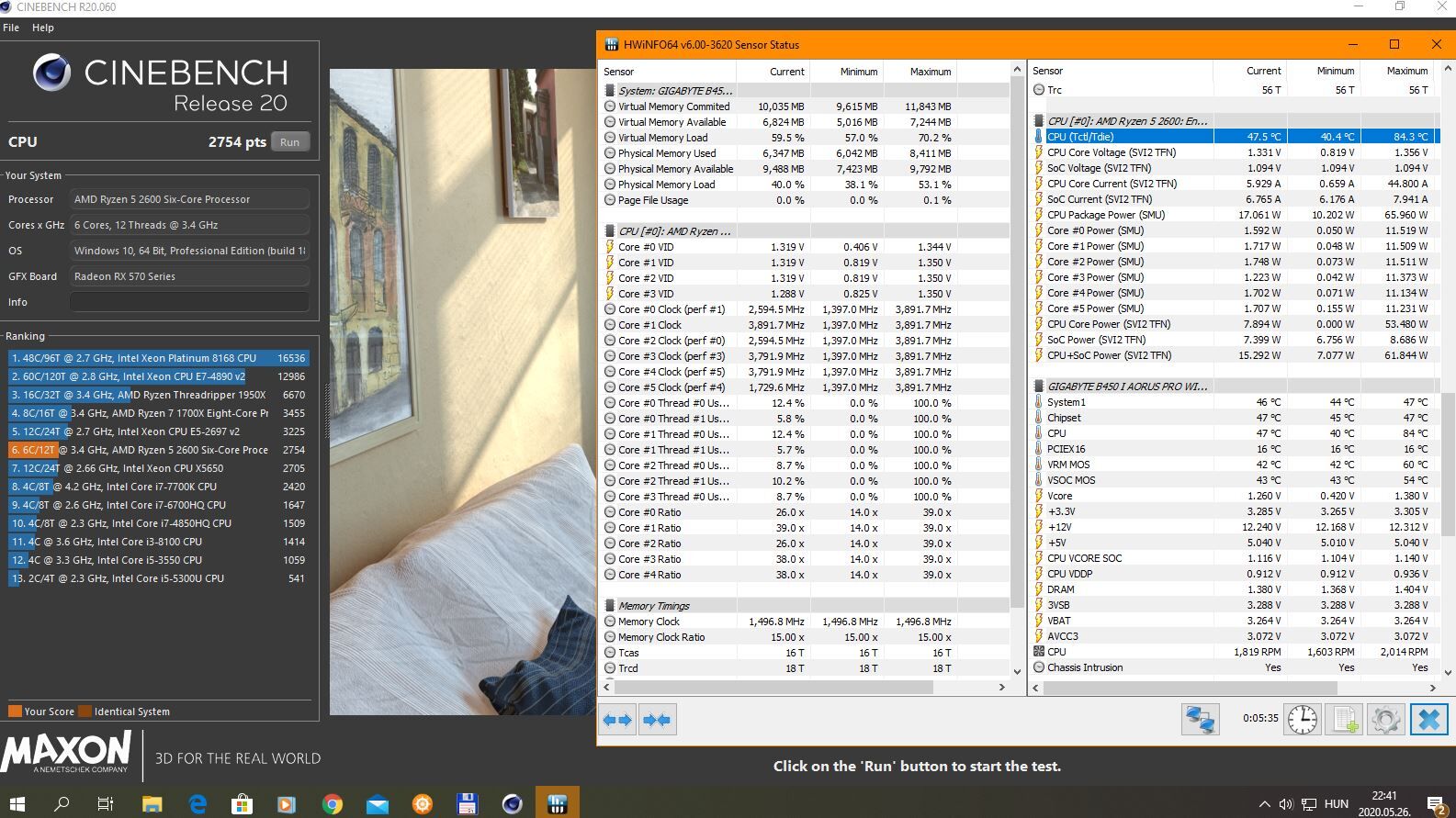Image resolution: width=1456 pixels, height=818 pixels.
Task: Select ranking entry Intel Core i5-5300U
Action: tap(159, 578)
